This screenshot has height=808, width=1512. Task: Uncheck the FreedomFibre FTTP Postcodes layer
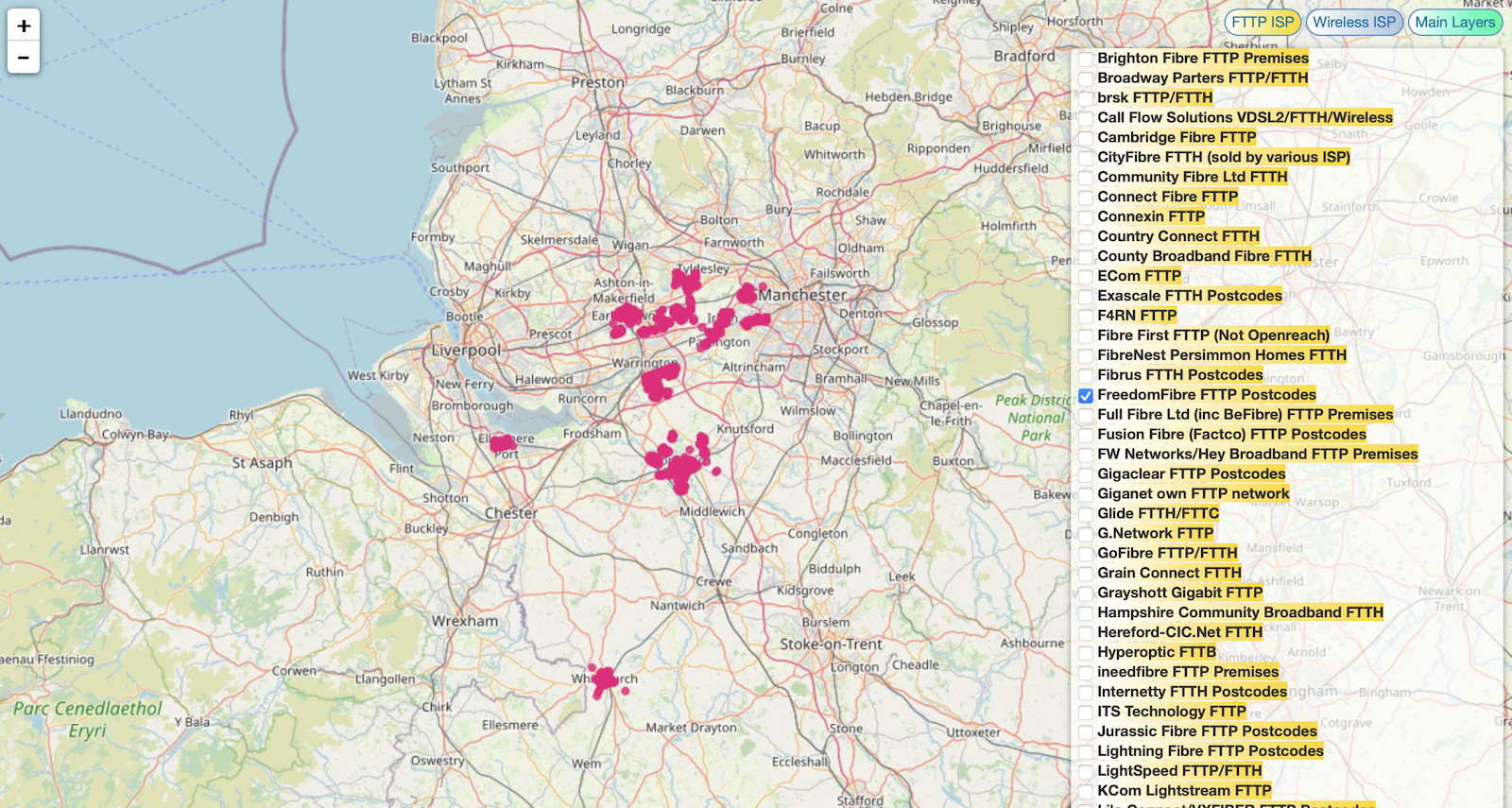click(1086, 396)
